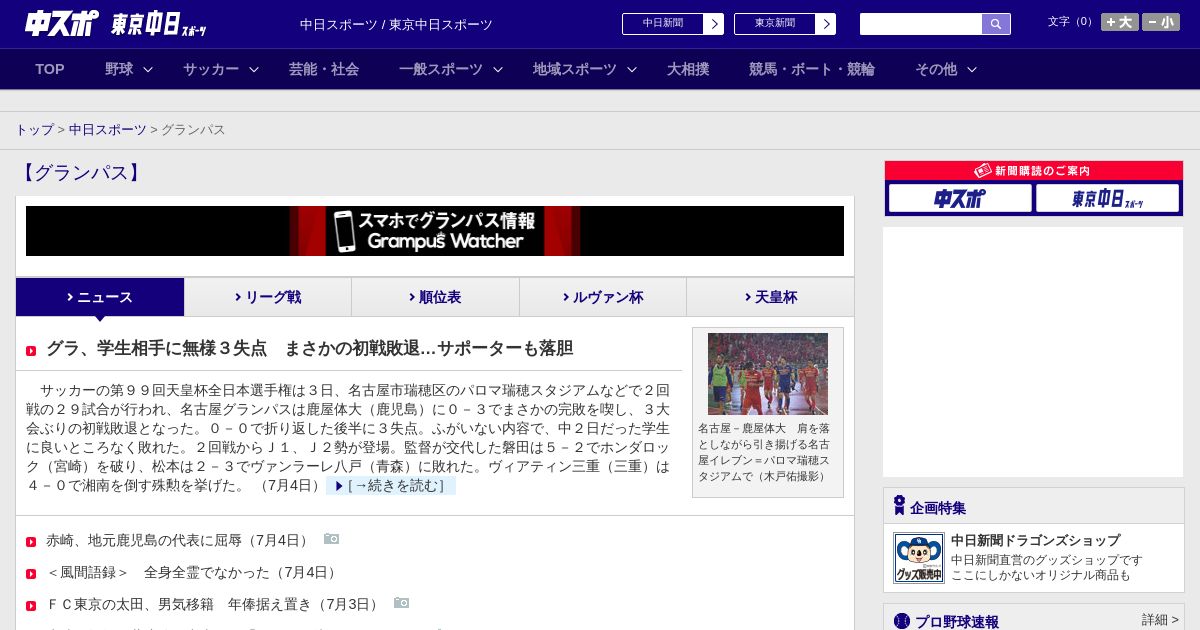Click the 新聞購読のご案内 header
Viewport: 1200px width, 630px height.
pyautogui.click(x=1034, y=171)
